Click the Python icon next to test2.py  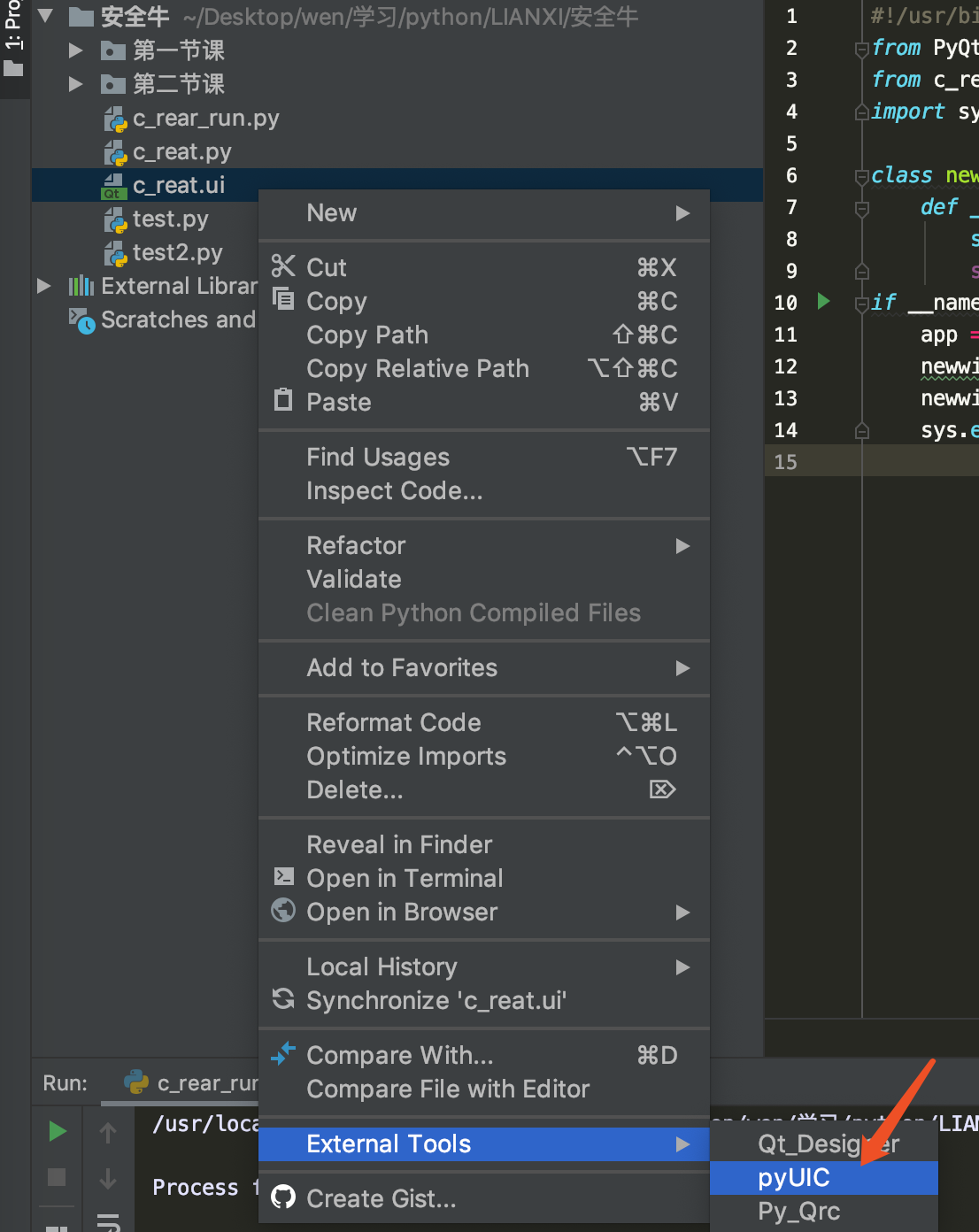click(x=116, y=252)
